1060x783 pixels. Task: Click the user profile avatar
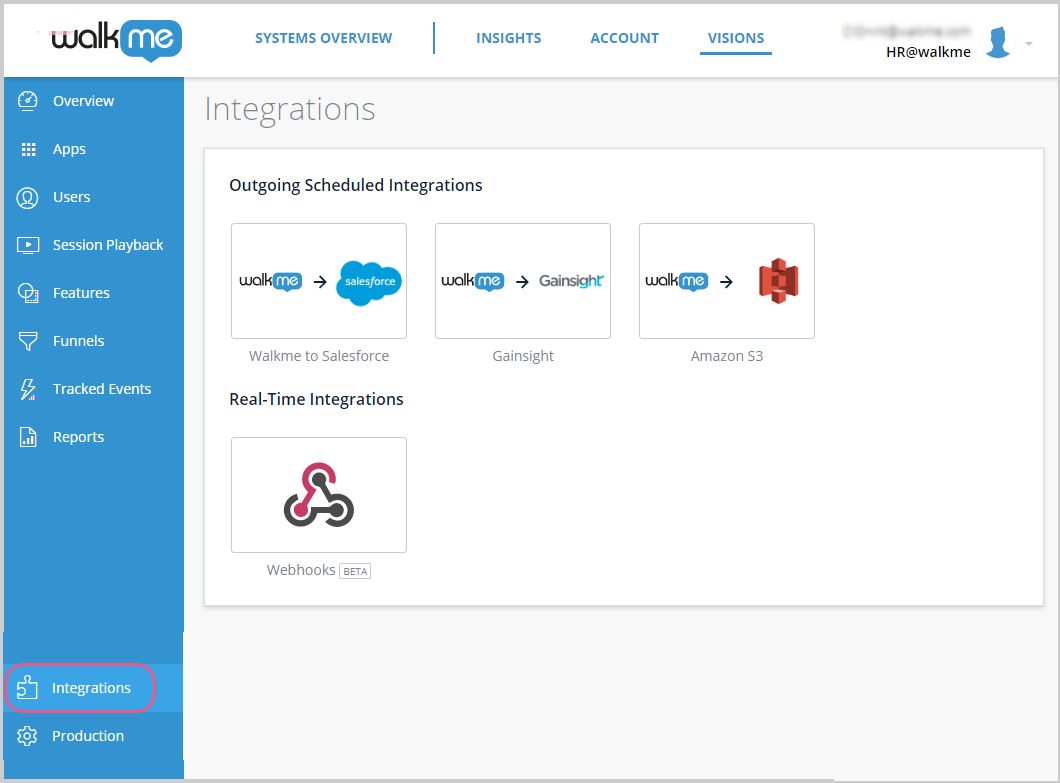click(997, 41)
